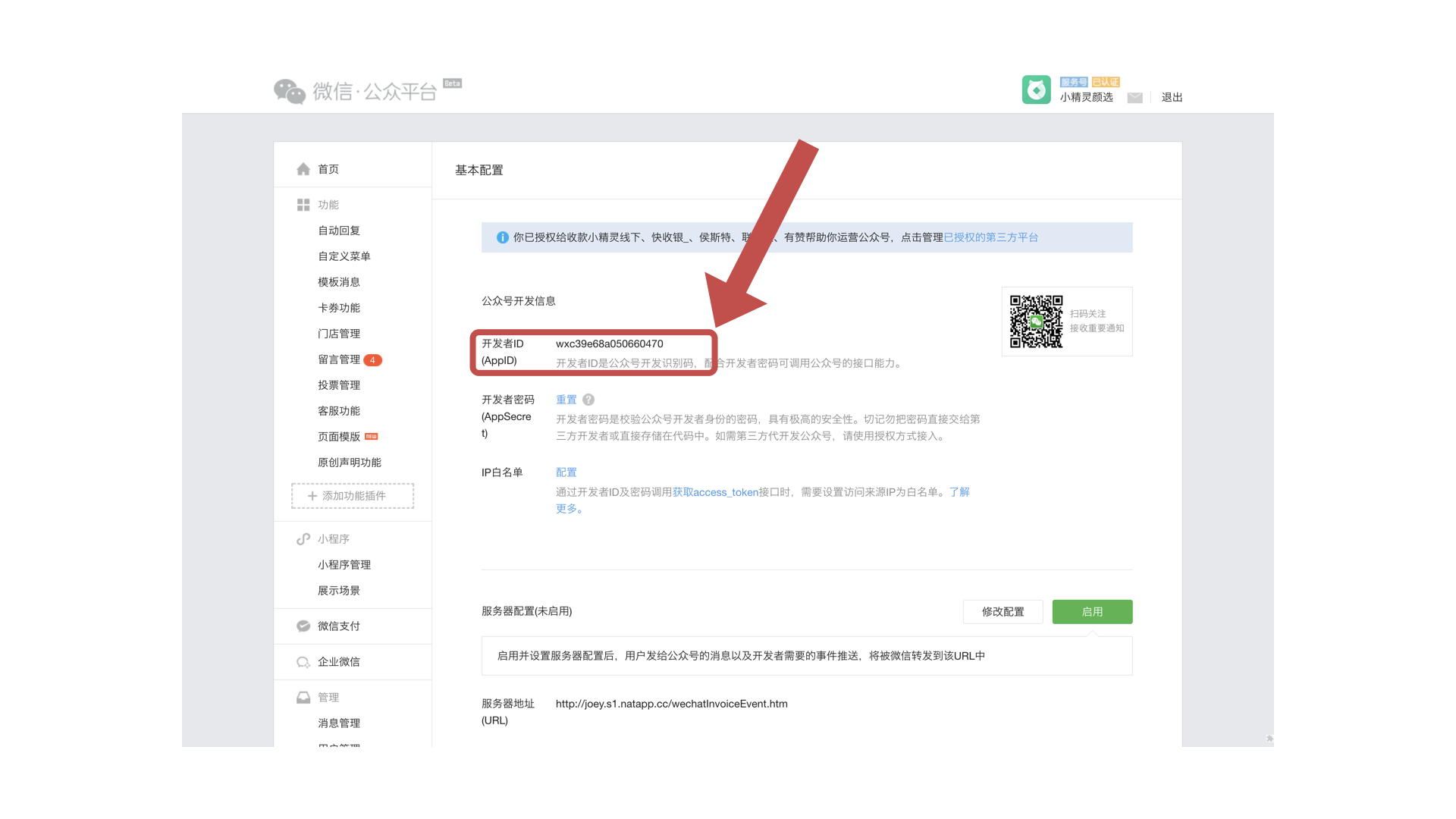The height and width of the screenshot is (819, 1456).
Task: Click the 小程序 link icon
Action: point(303,539)
